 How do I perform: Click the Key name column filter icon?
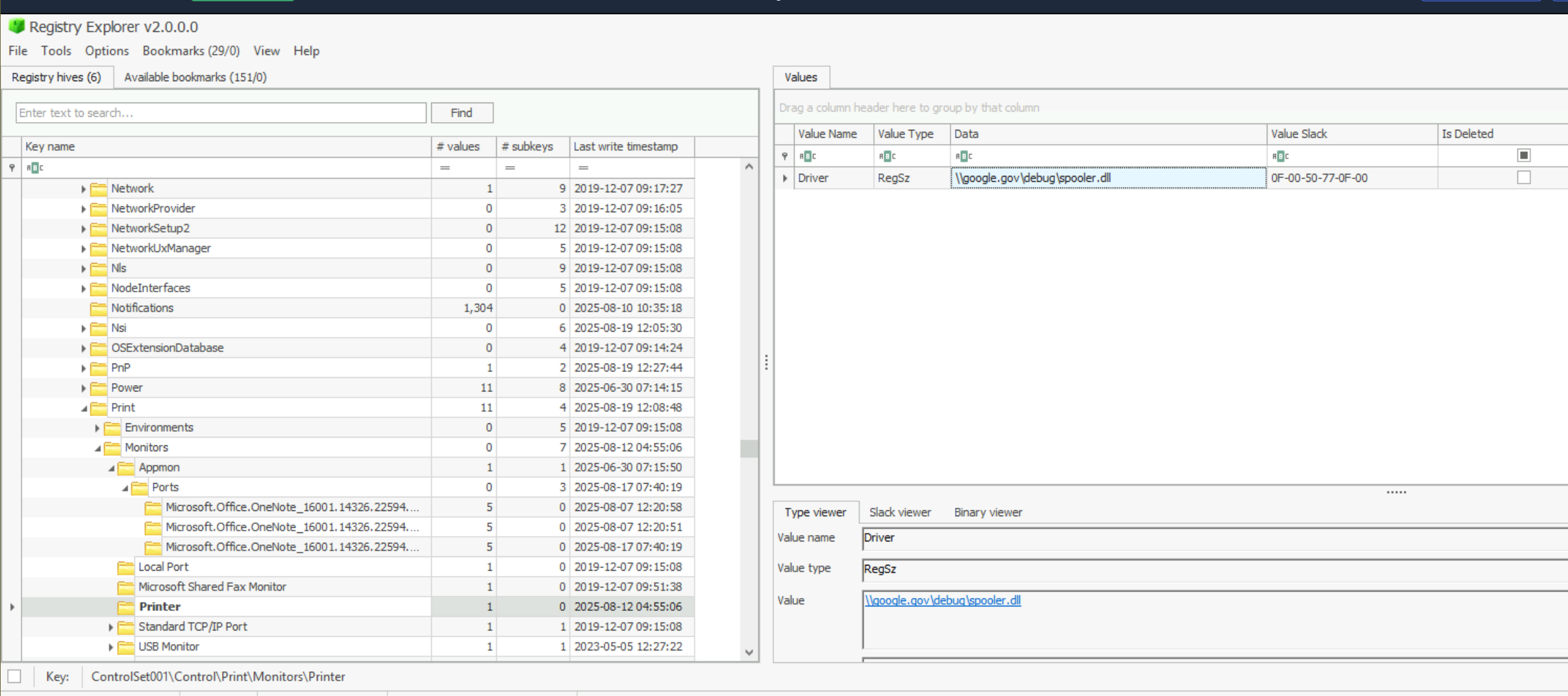pos(34,168)
